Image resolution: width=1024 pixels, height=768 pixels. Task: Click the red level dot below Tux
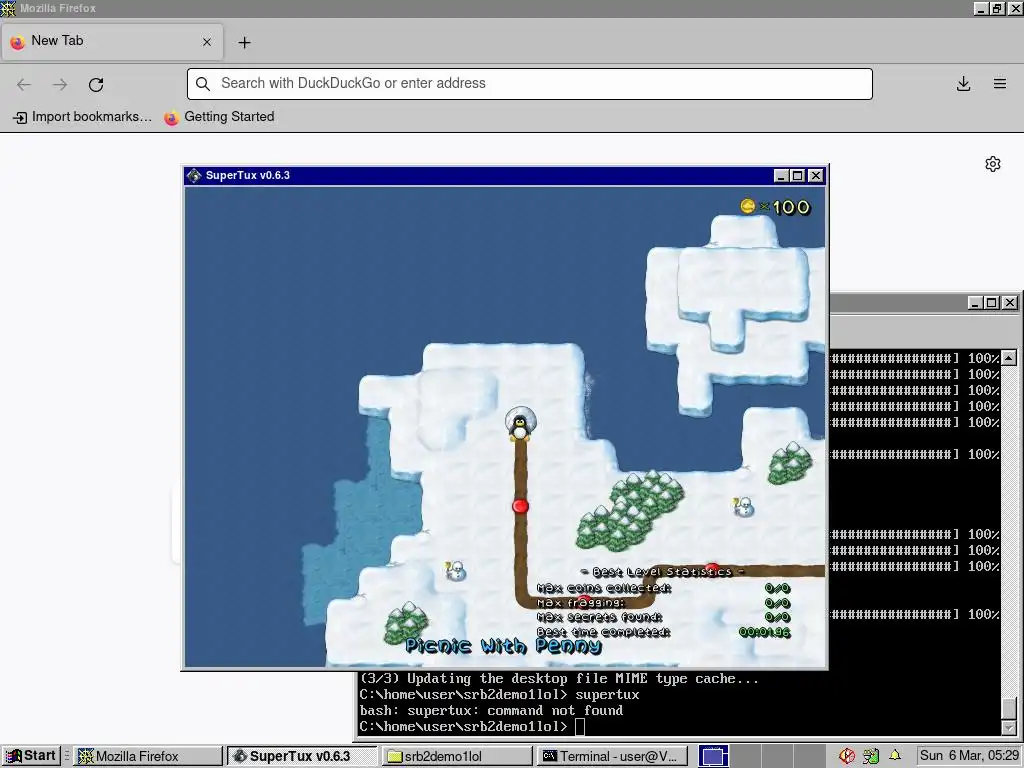coord(520,505)
